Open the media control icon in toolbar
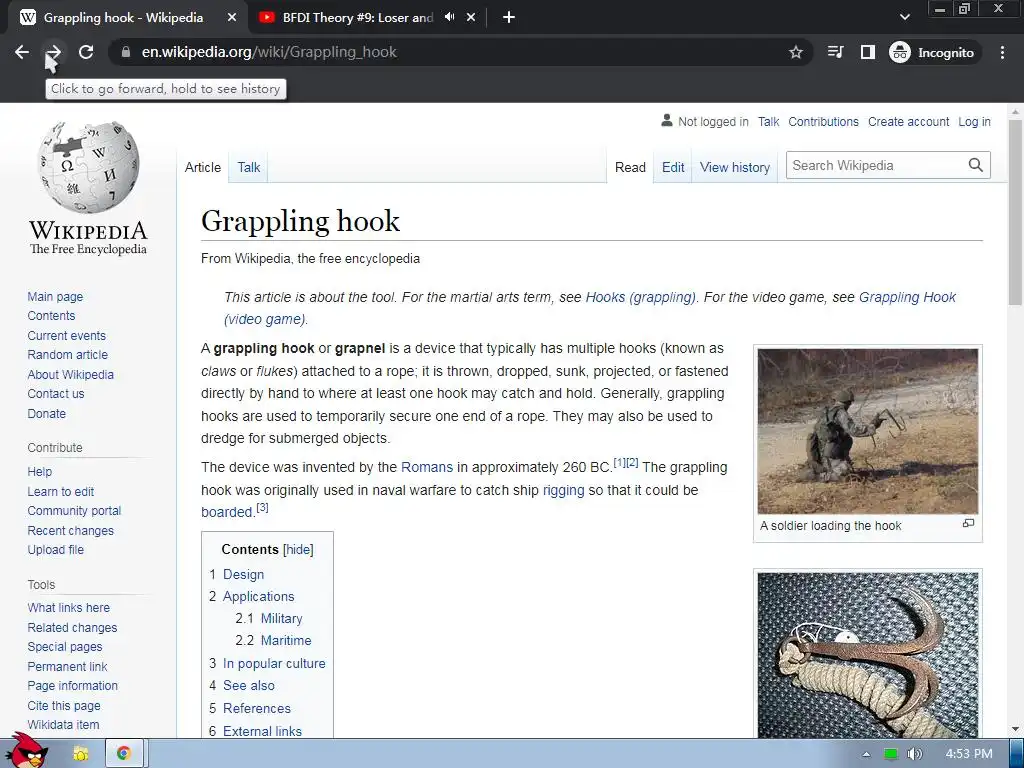Screen dimensions: 1024x768 coord(835,52)
